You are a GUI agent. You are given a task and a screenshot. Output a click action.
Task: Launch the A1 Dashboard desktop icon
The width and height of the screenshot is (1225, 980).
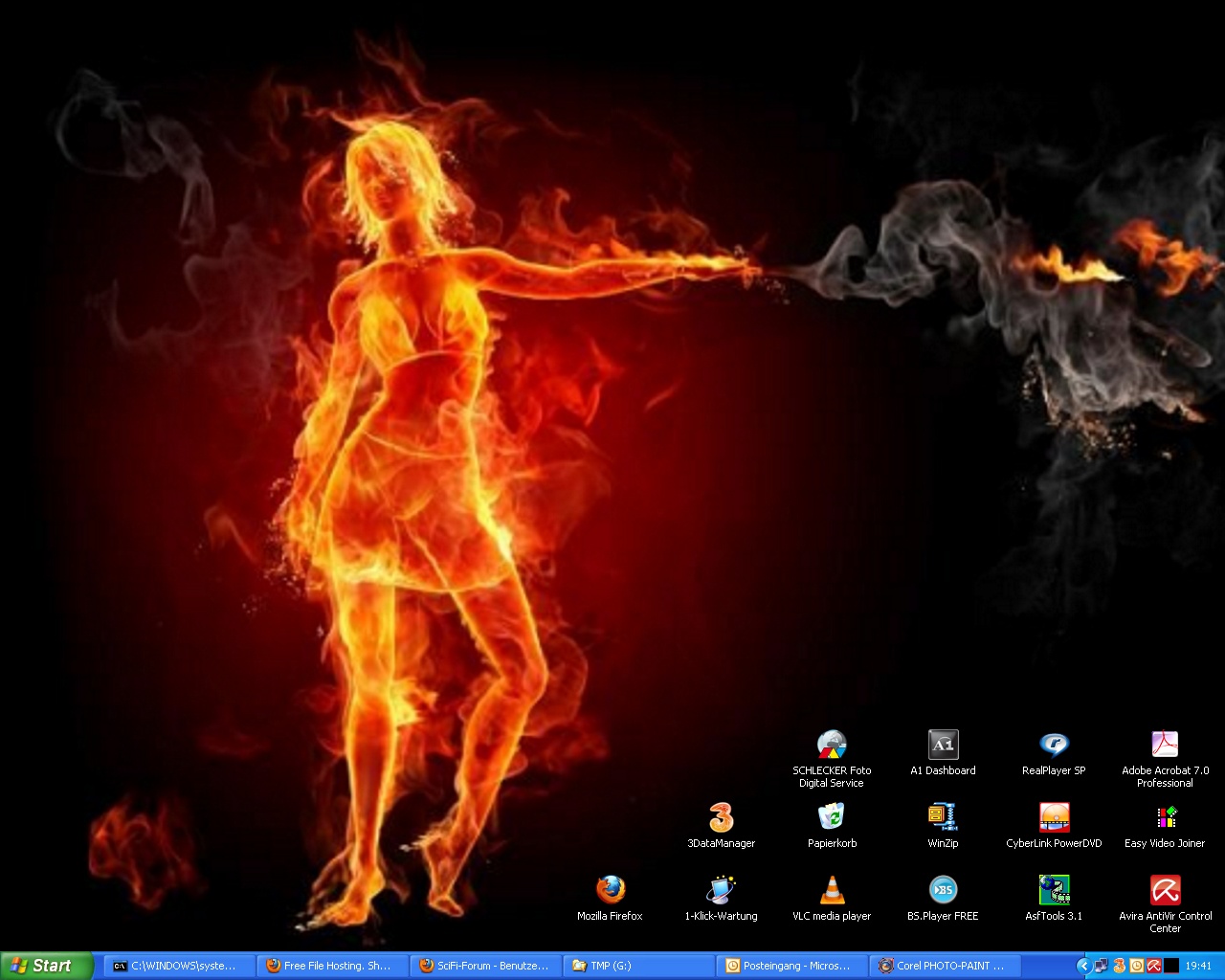(x=943, y=746)
